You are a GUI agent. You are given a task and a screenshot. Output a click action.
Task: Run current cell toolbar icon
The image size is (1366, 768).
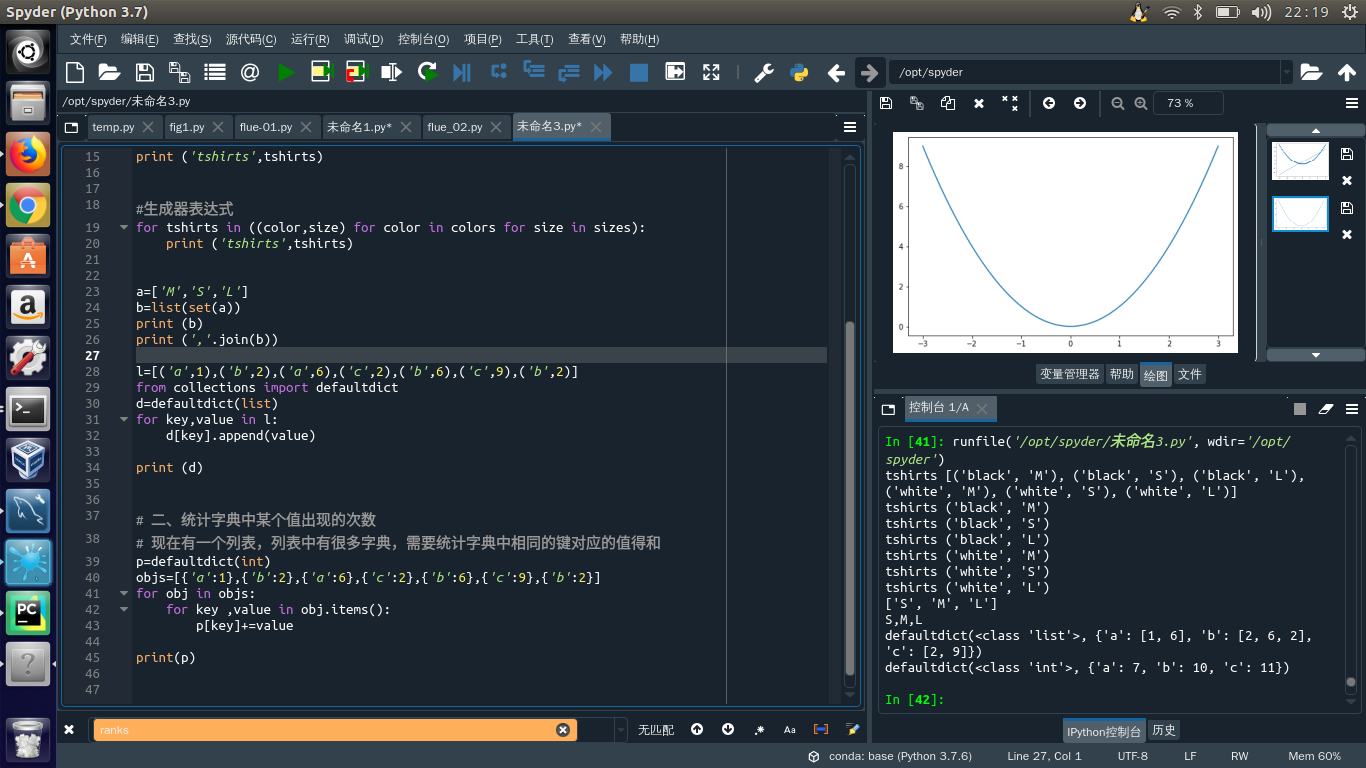tap(321, 72)
